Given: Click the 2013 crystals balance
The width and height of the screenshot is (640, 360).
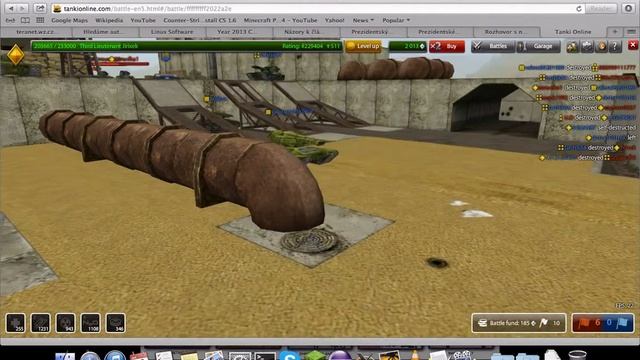Looking at the screenshot, I should tap(407, 46).
